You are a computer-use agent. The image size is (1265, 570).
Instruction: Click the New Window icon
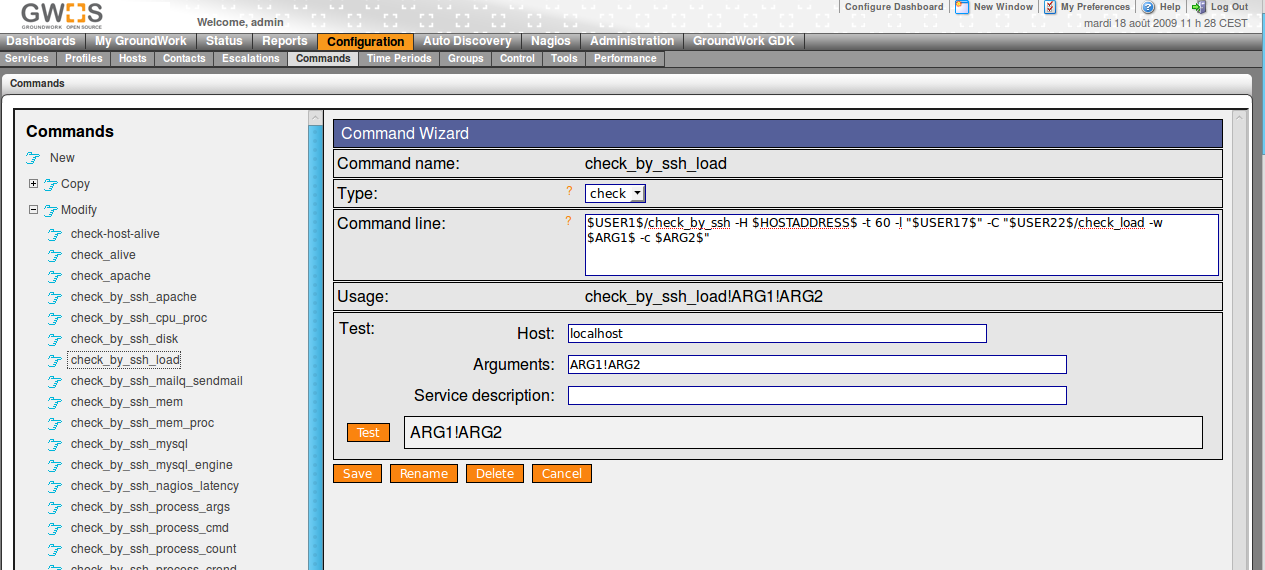[962, 7]
